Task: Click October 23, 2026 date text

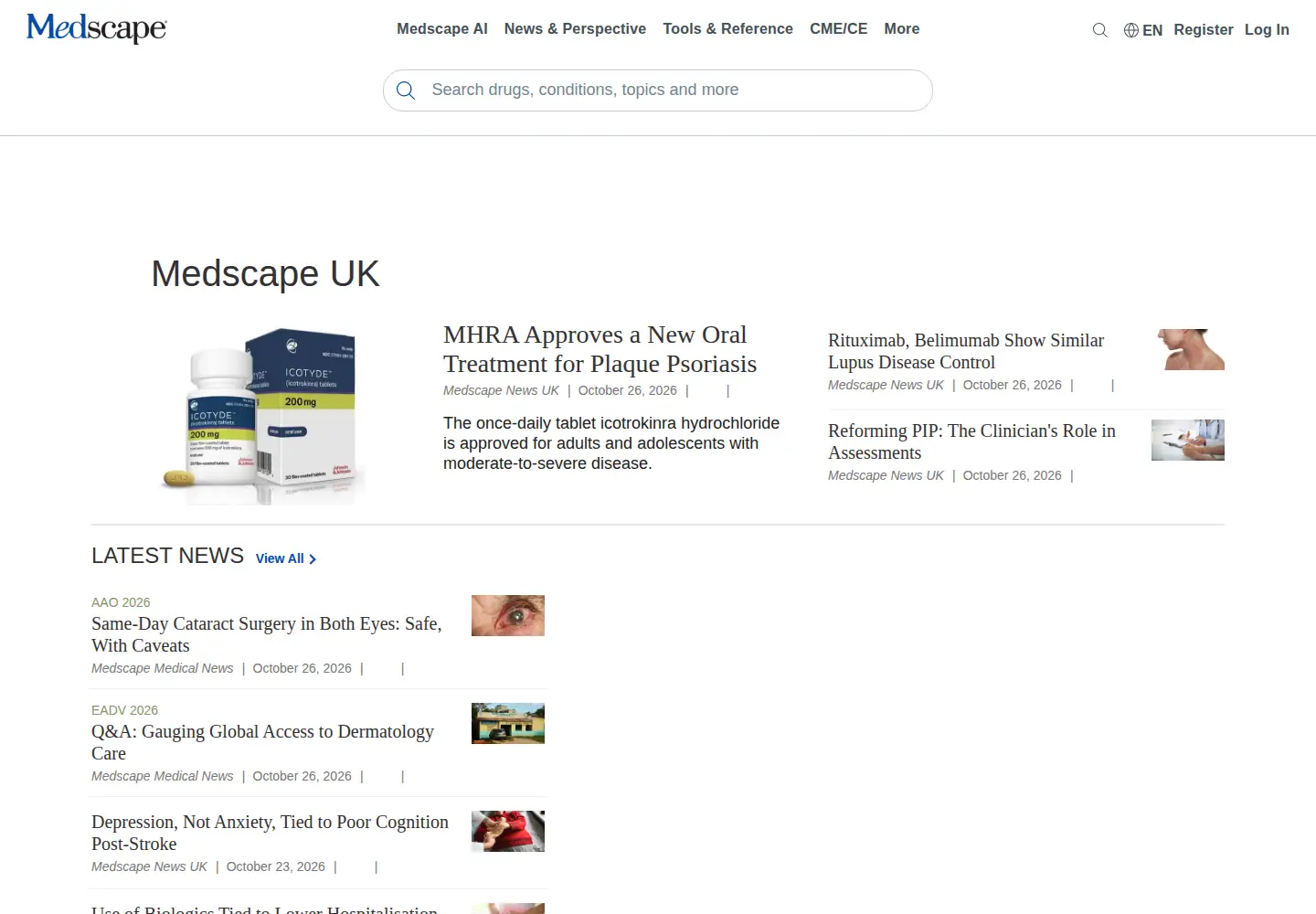Action: click(276, 866)
